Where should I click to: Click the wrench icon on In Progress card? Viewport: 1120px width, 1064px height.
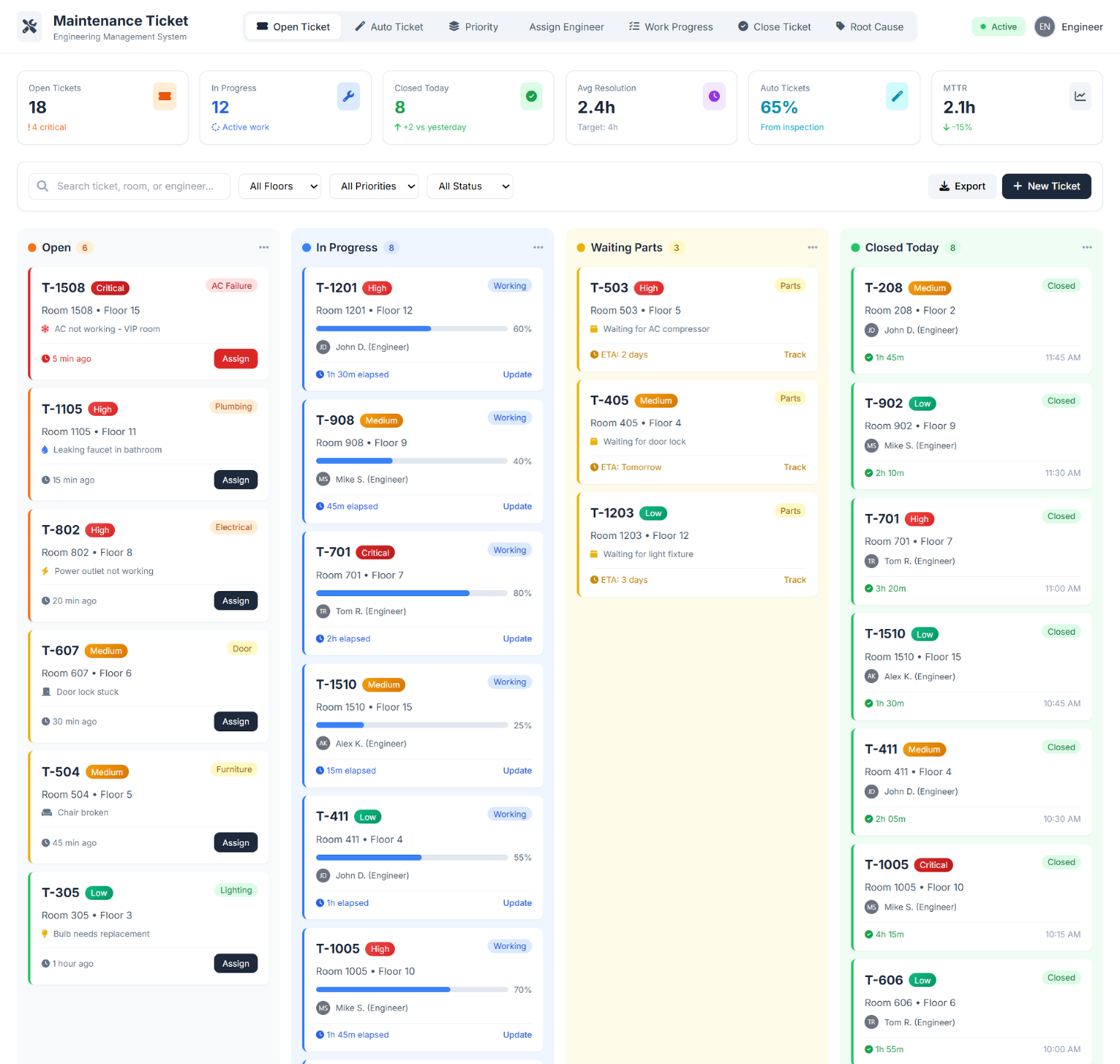pyautogui.click(x=348, y=96)
